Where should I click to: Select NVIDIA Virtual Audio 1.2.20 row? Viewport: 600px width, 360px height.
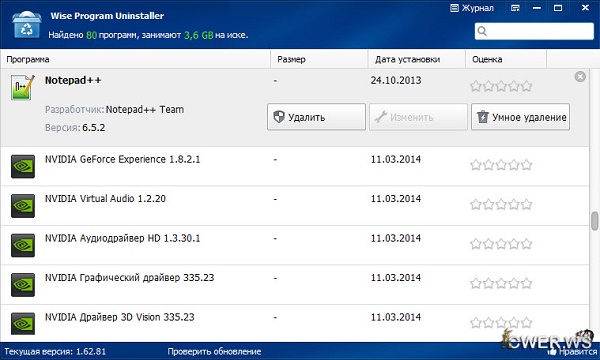(295, 206)
